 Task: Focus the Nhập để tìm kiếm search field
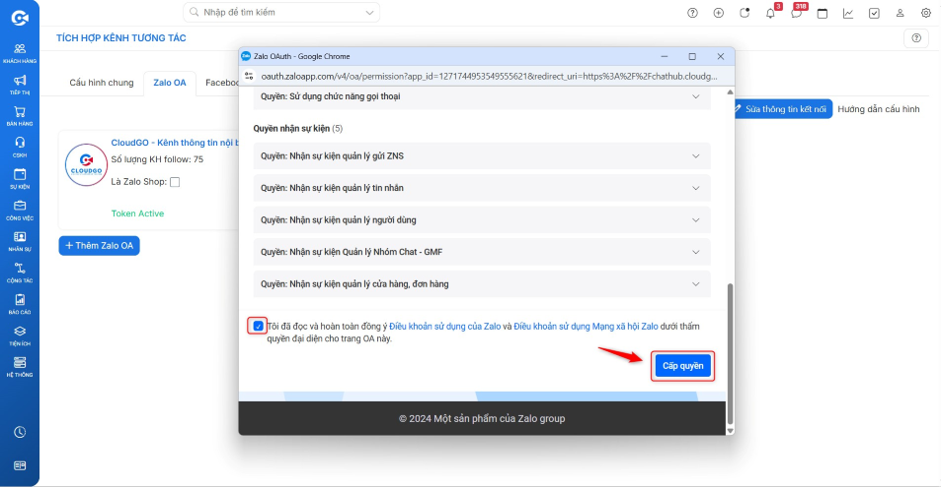click(281, 12)
